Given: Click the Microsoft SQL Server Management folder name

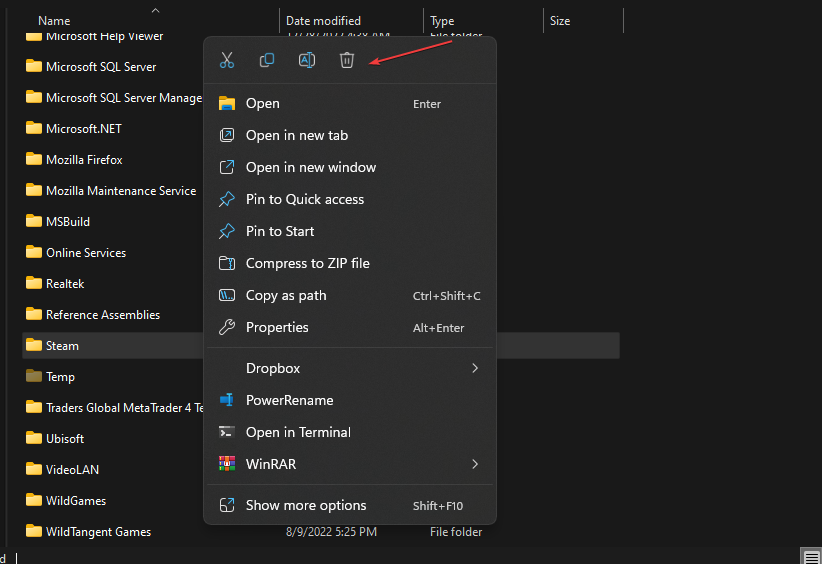Looking at the screenshot, I should pyautogui.click(x=124, y=98).
